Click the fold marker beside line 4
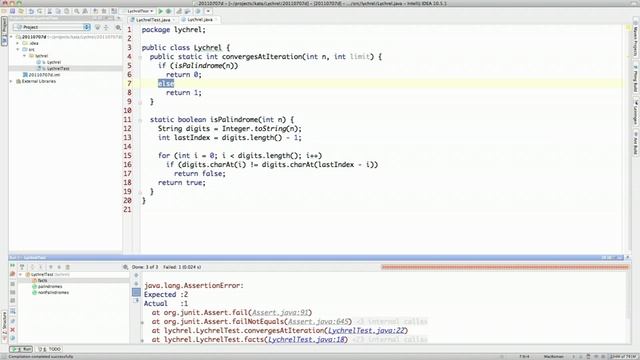Screen dimensions: 640x360 [140, 57]
